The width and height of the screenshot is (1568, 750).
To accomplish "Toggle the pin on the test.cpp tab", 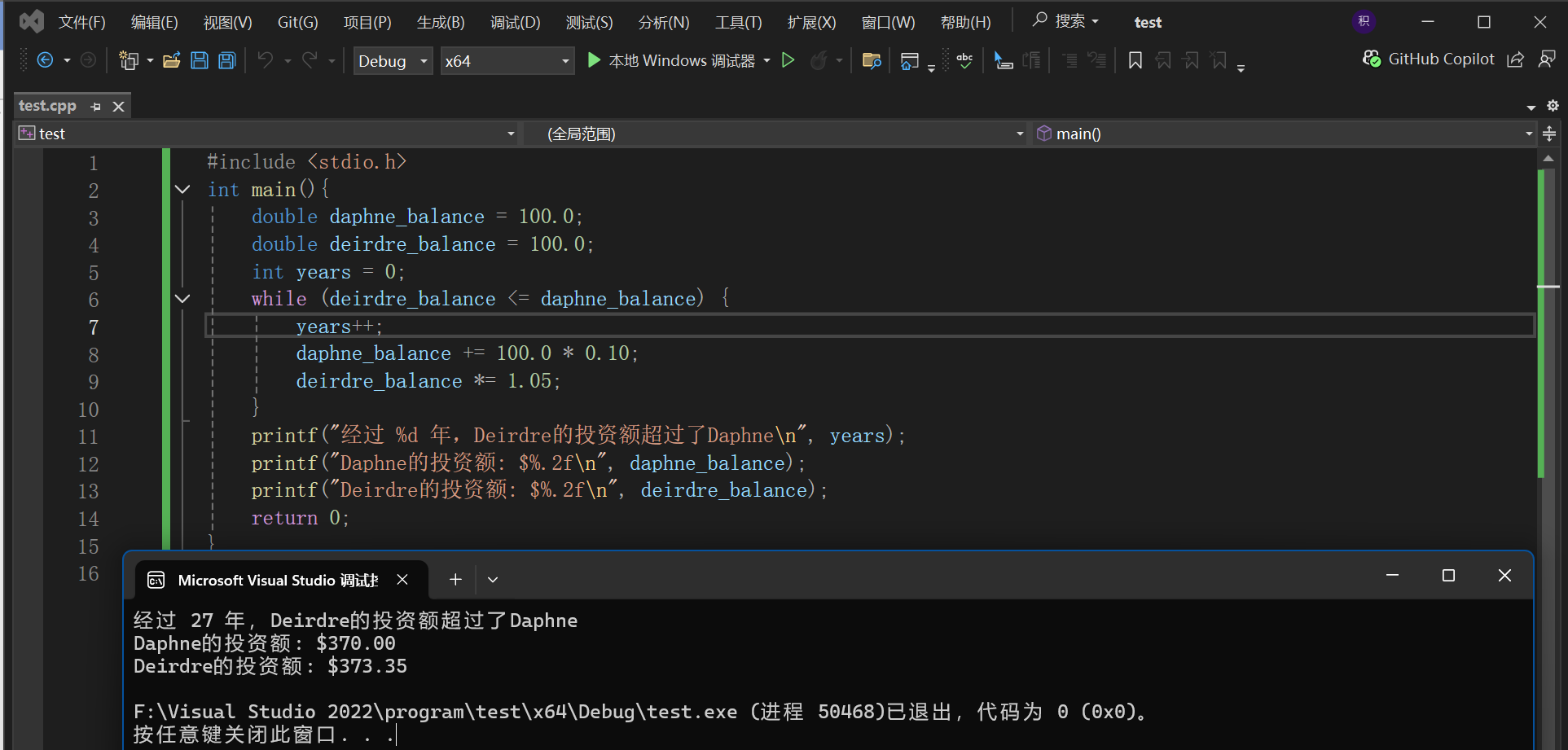I will [95, 107].
